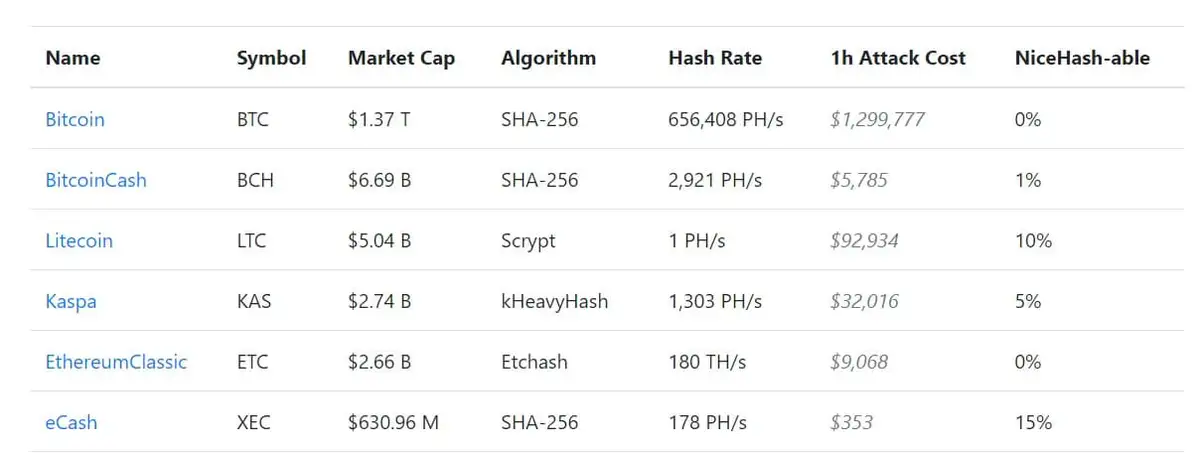Sort table by Market Cap header
This screenshot has height=458, width=1200.
pyautogui.click(x=401, y=58)
